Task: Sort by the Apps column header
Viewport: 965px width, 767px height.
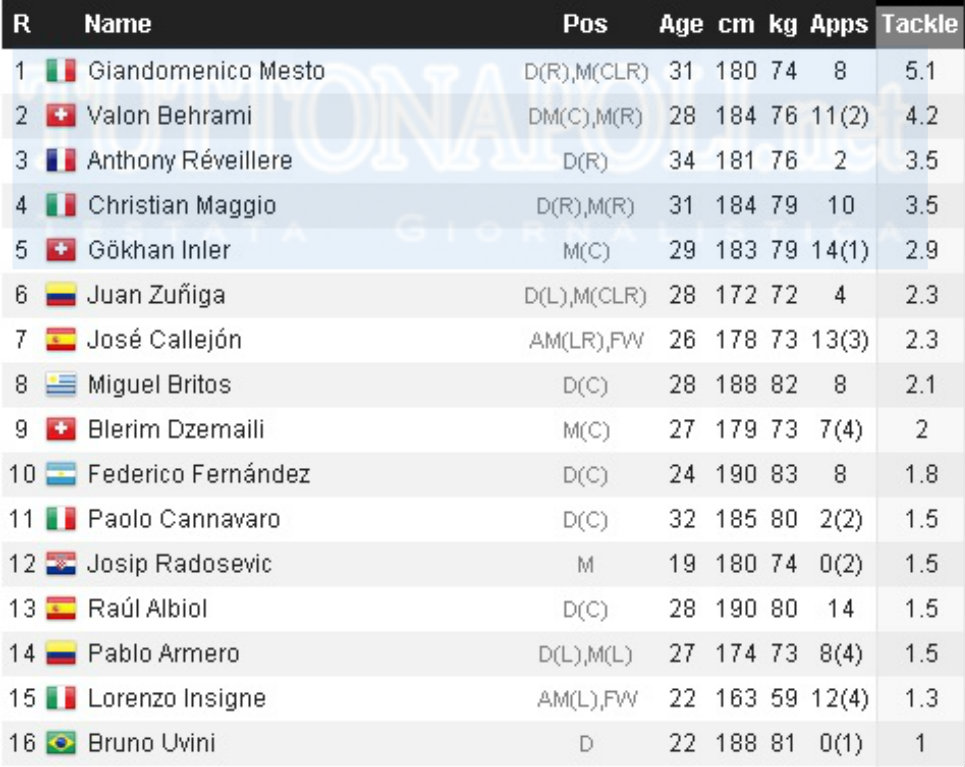Action: tap(839, 25)
